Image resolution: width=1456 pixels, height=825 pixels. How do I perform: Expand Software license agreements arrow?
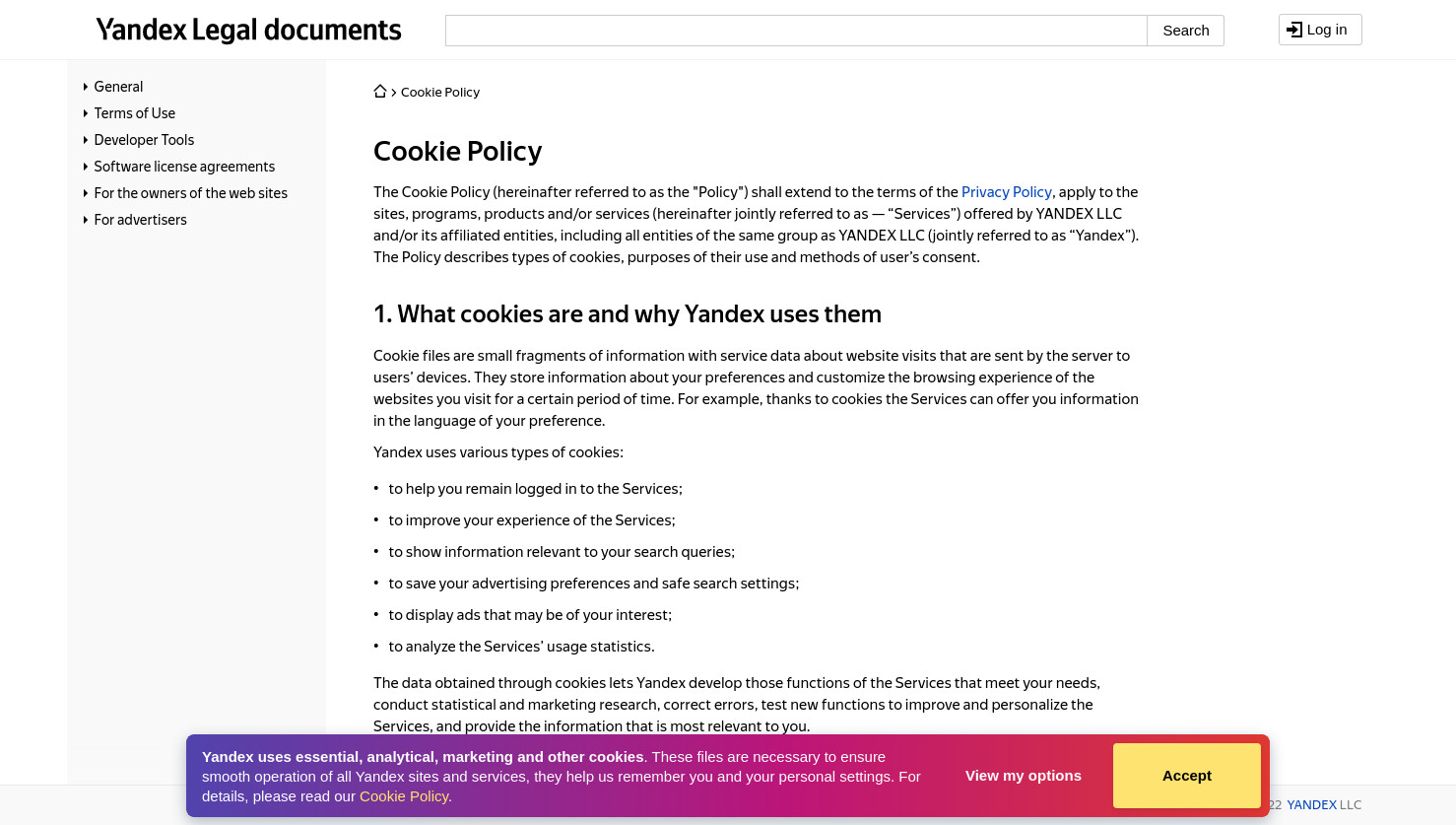86,167
